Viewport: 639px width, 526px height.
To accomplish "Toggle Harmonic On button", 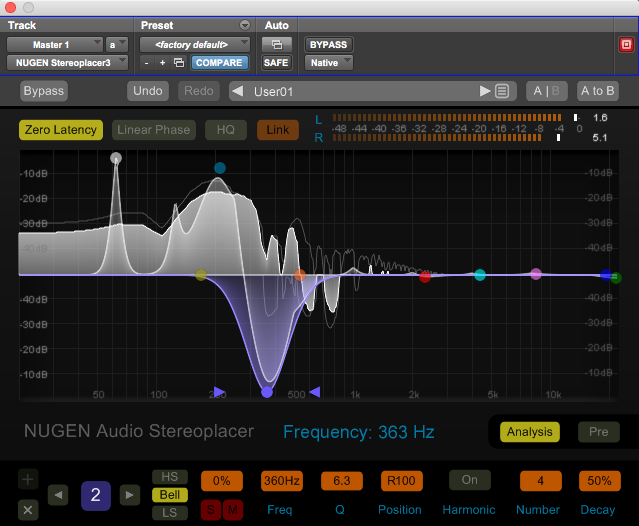I will point(469,480).
